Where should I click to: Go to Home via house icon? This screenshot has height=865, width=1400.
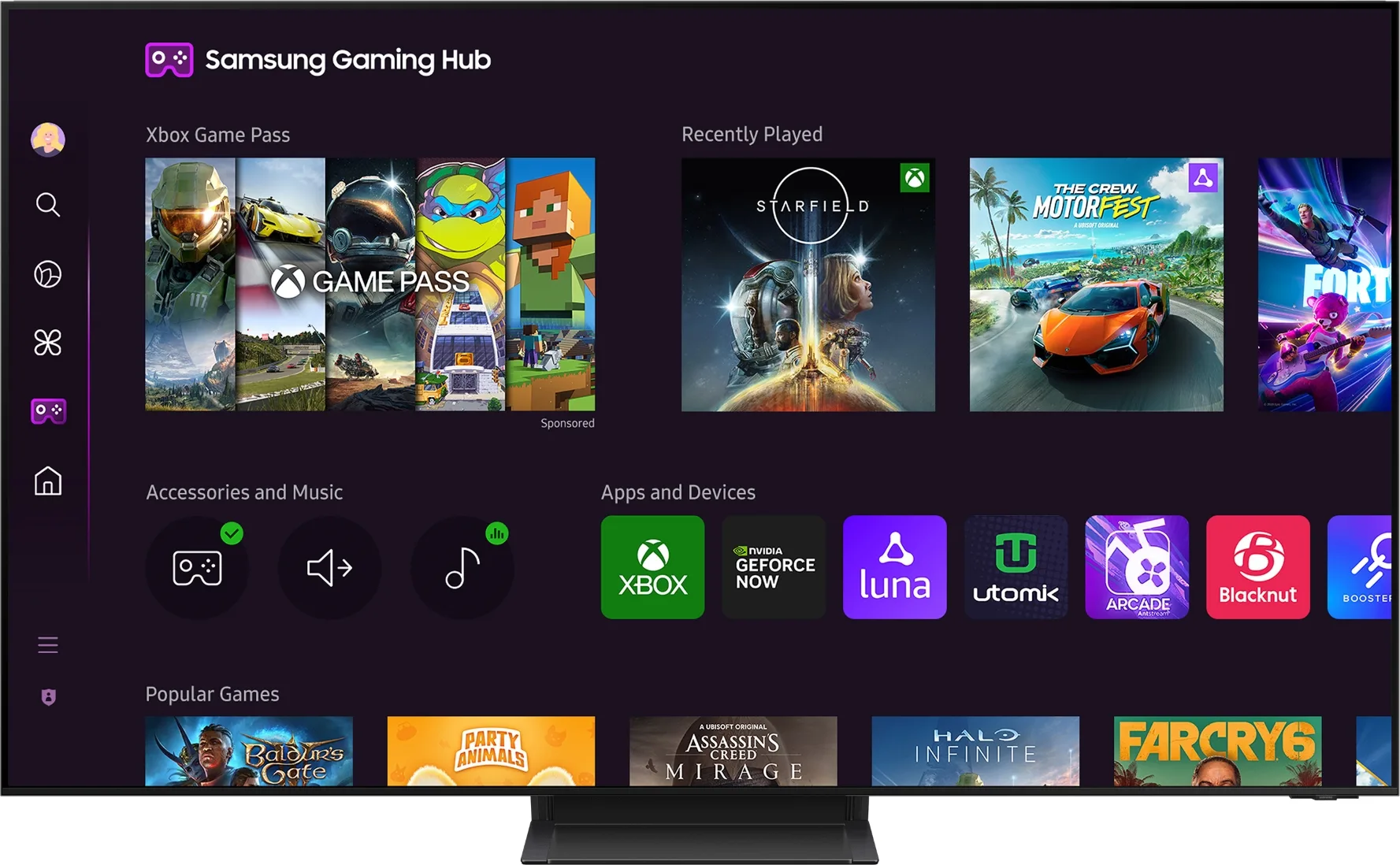(48, 481)
